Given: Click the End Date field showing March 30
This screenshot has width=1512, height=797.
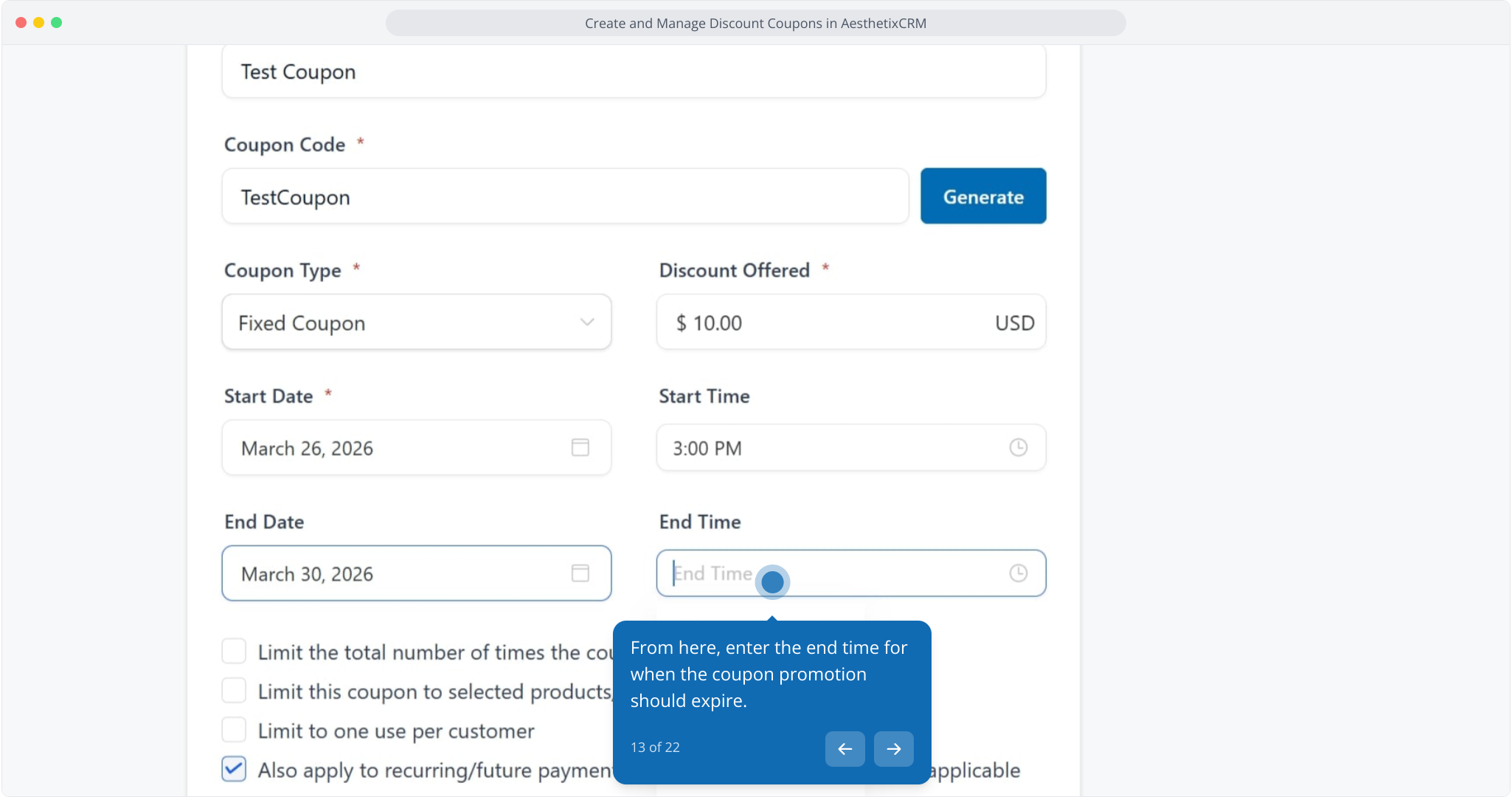Looking at the screenshot, I should point(398,574).
